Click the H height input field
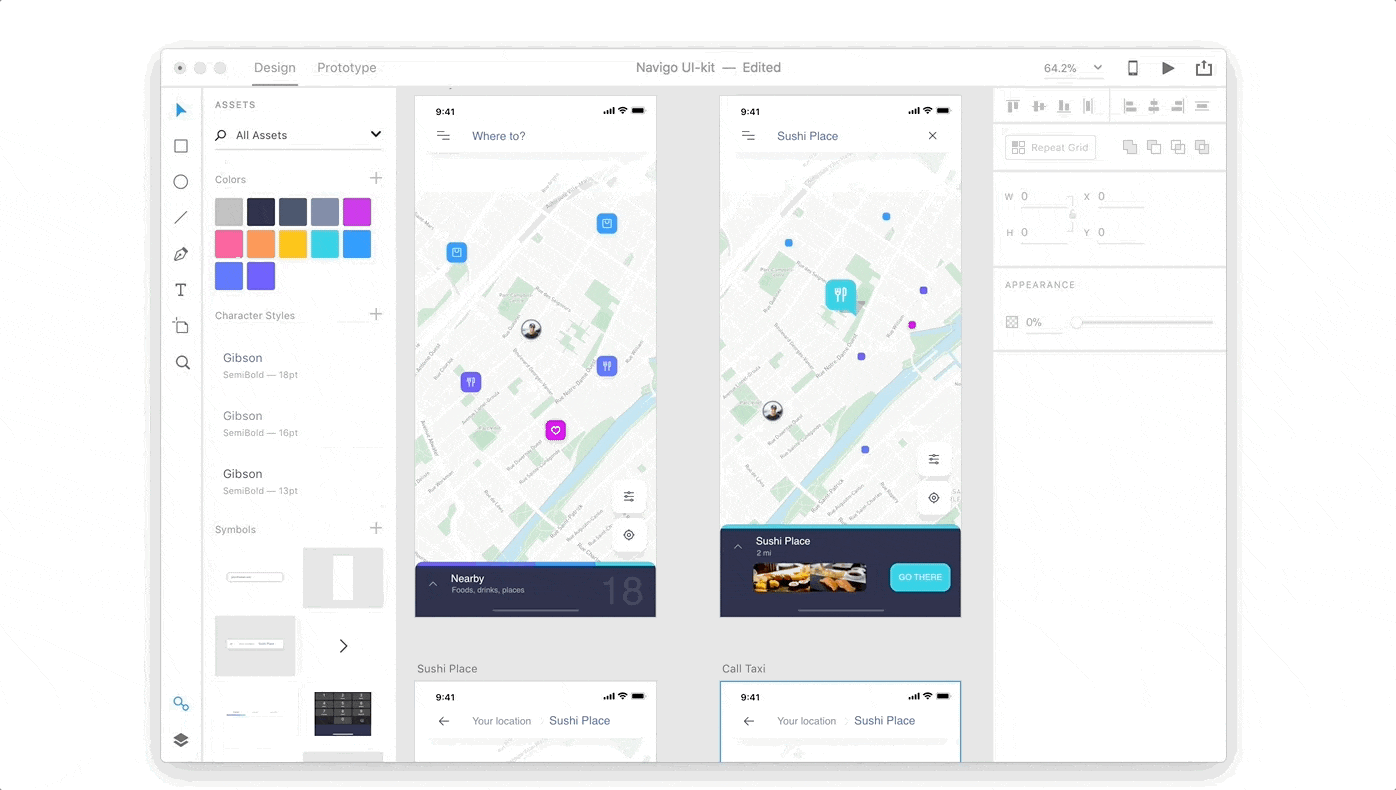 point(1044,233)
